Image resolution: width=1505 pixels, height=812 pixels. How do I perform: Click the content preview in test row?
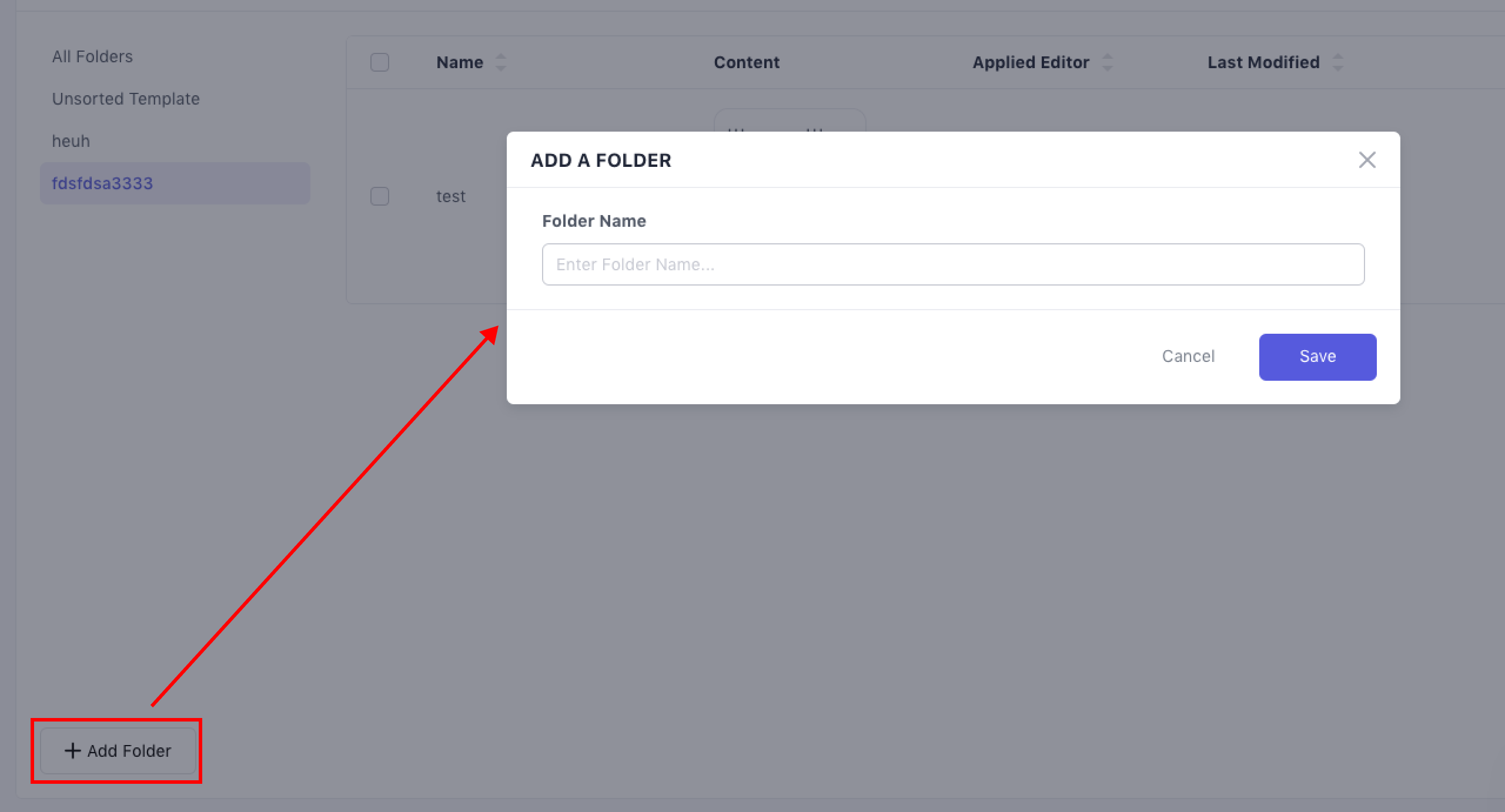789,120
